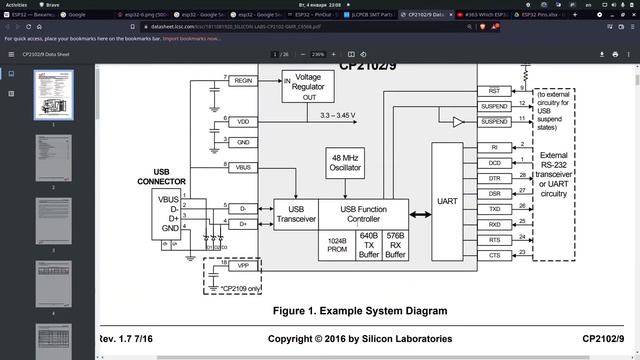Screen dimensions: 640x360
Task: Go back to previous page
Action: (7, 27)
